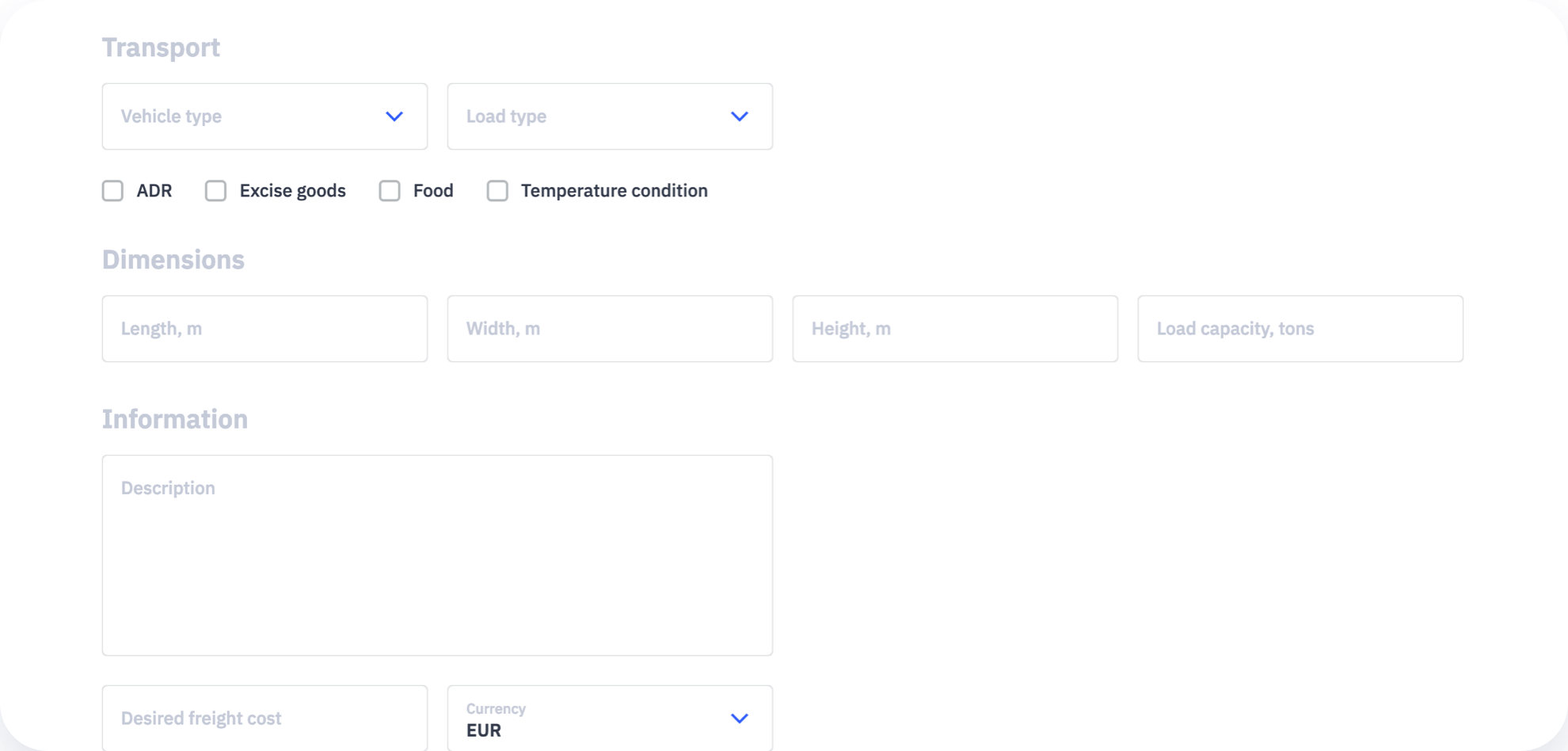Toggle the Temperature condition checkbox
1568x751 pixels.
click(x=497, y=191)
